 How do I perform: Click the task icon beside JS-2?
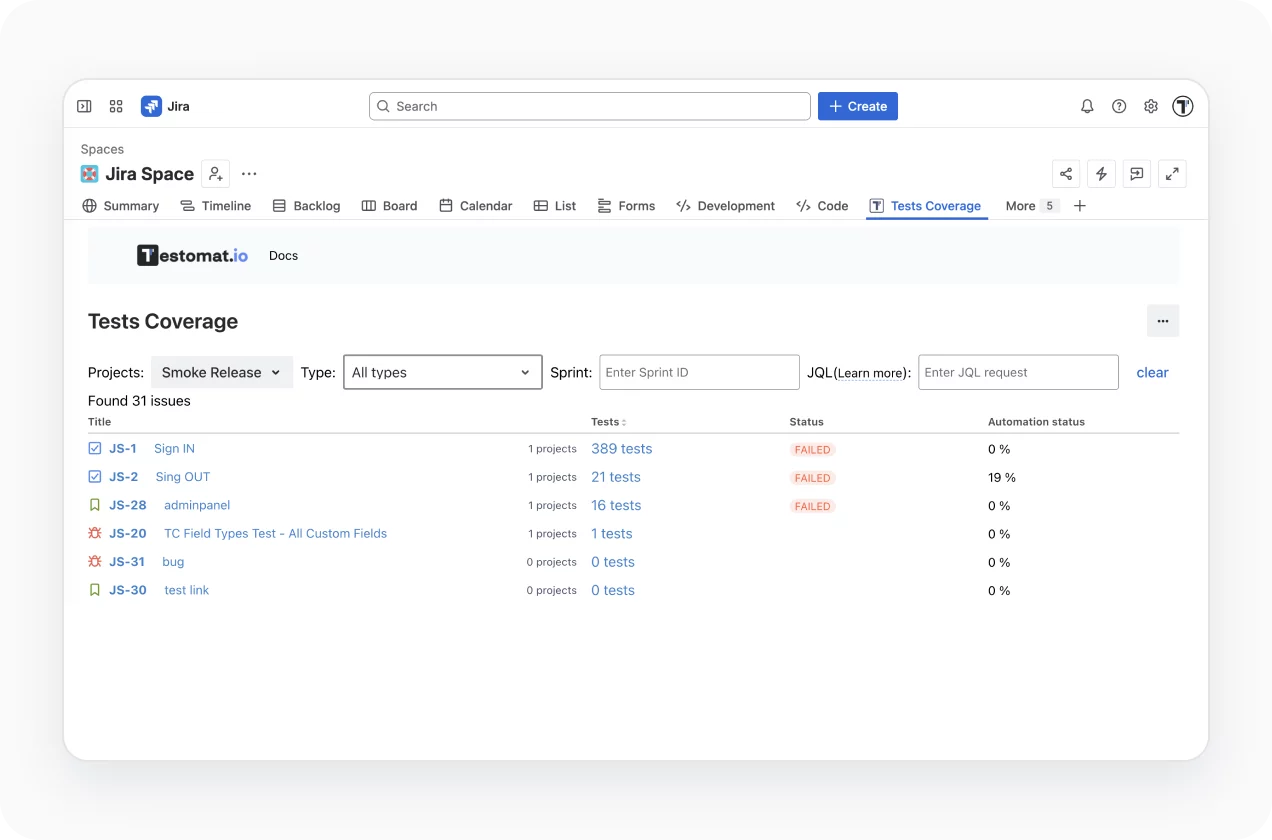pyautogui.click(x=95, y=477)
